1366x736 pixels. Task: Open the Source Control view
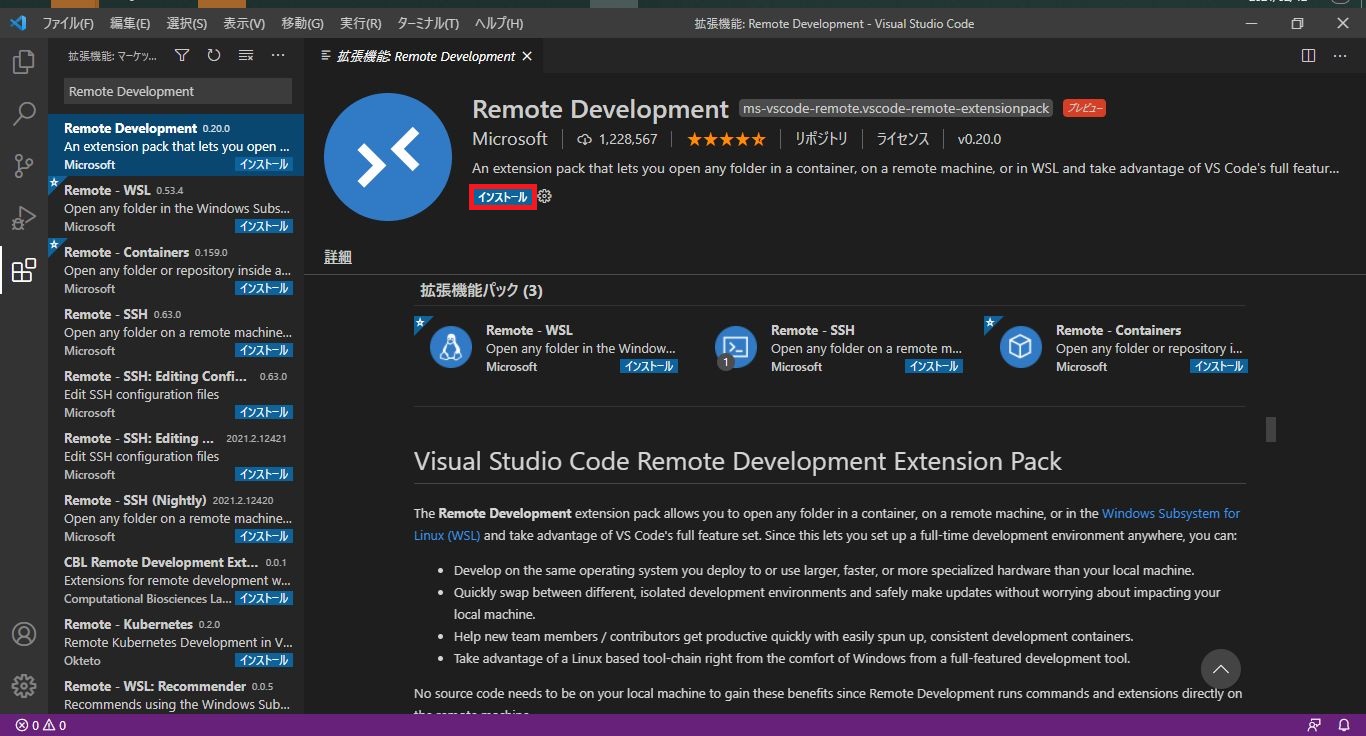[24, 166]
